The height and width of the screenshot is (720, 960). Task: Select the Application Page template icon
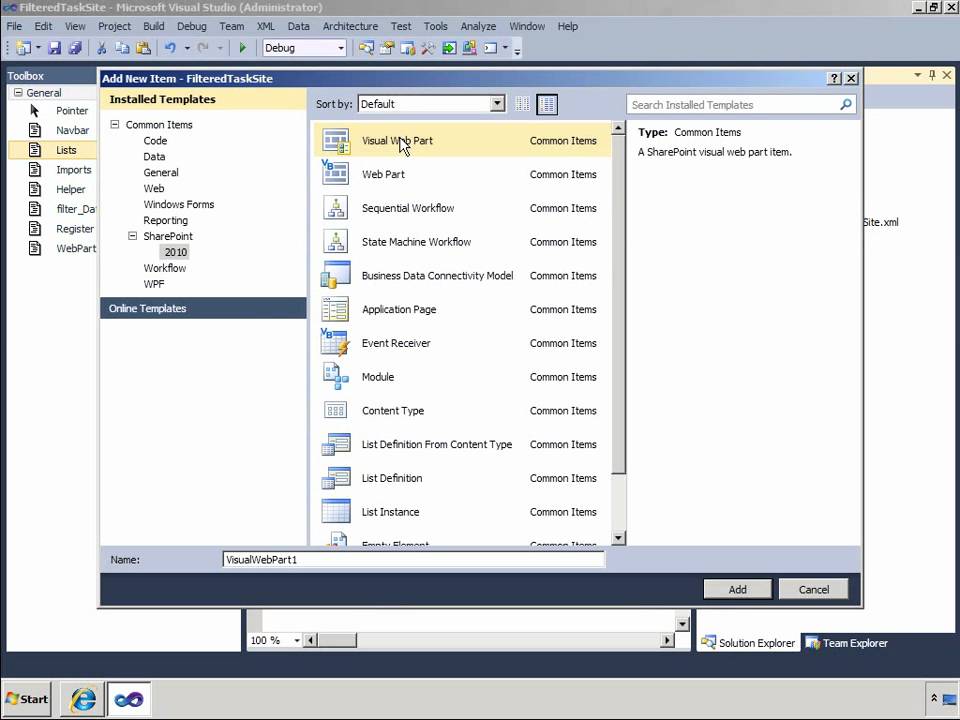tap(336, 309)
